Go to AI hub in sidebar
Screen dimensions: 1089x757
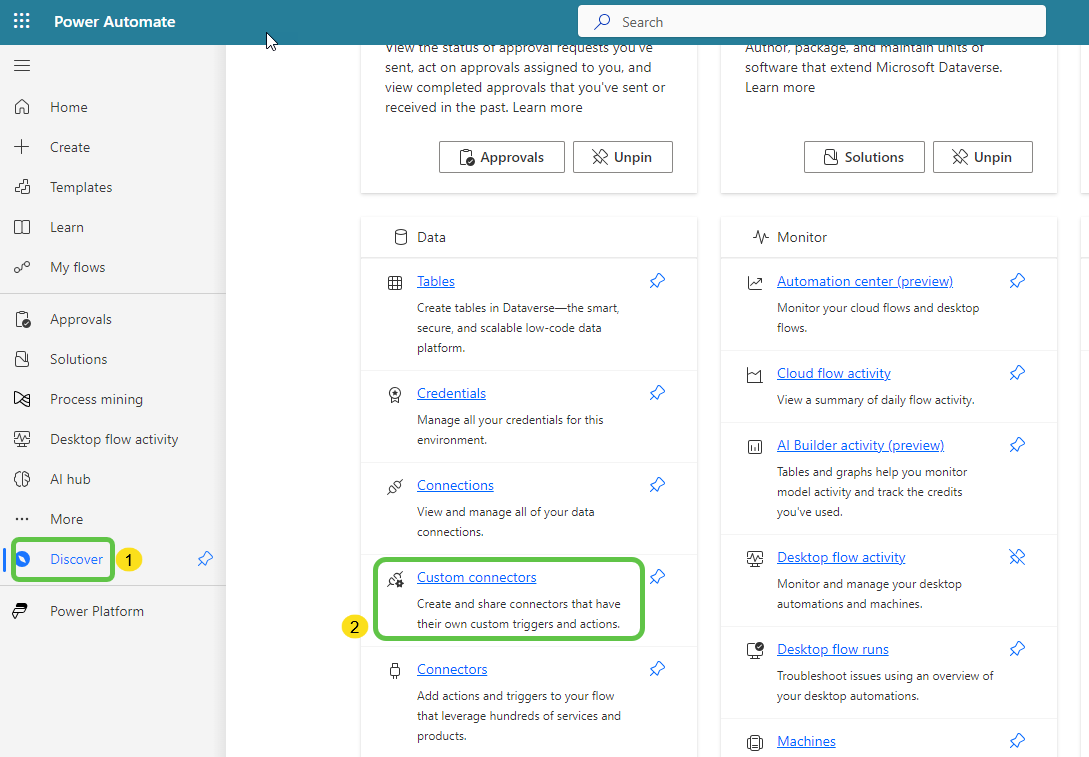point(70,479)
